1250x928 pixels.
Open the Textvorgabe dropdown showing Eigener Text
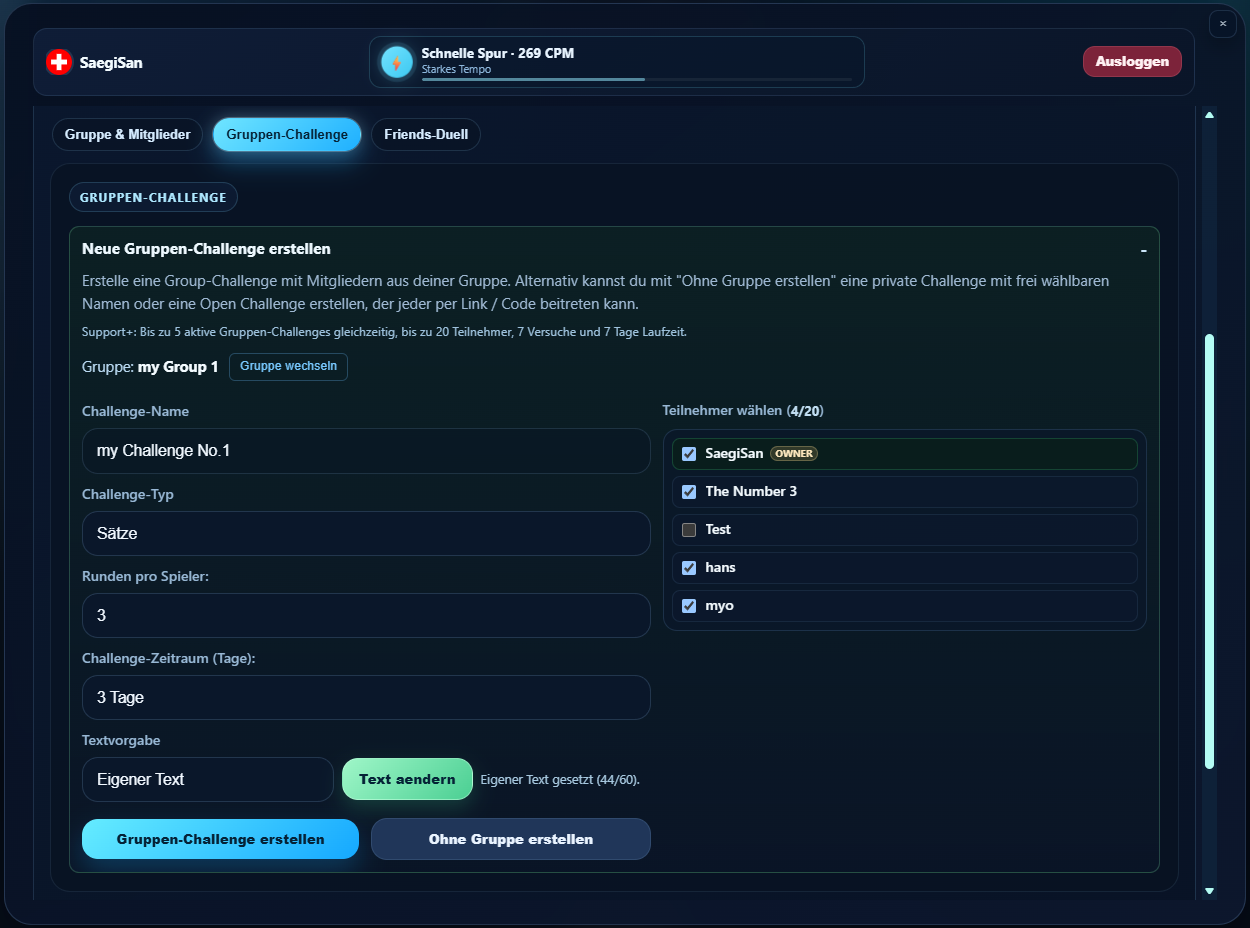coord(208,780)
